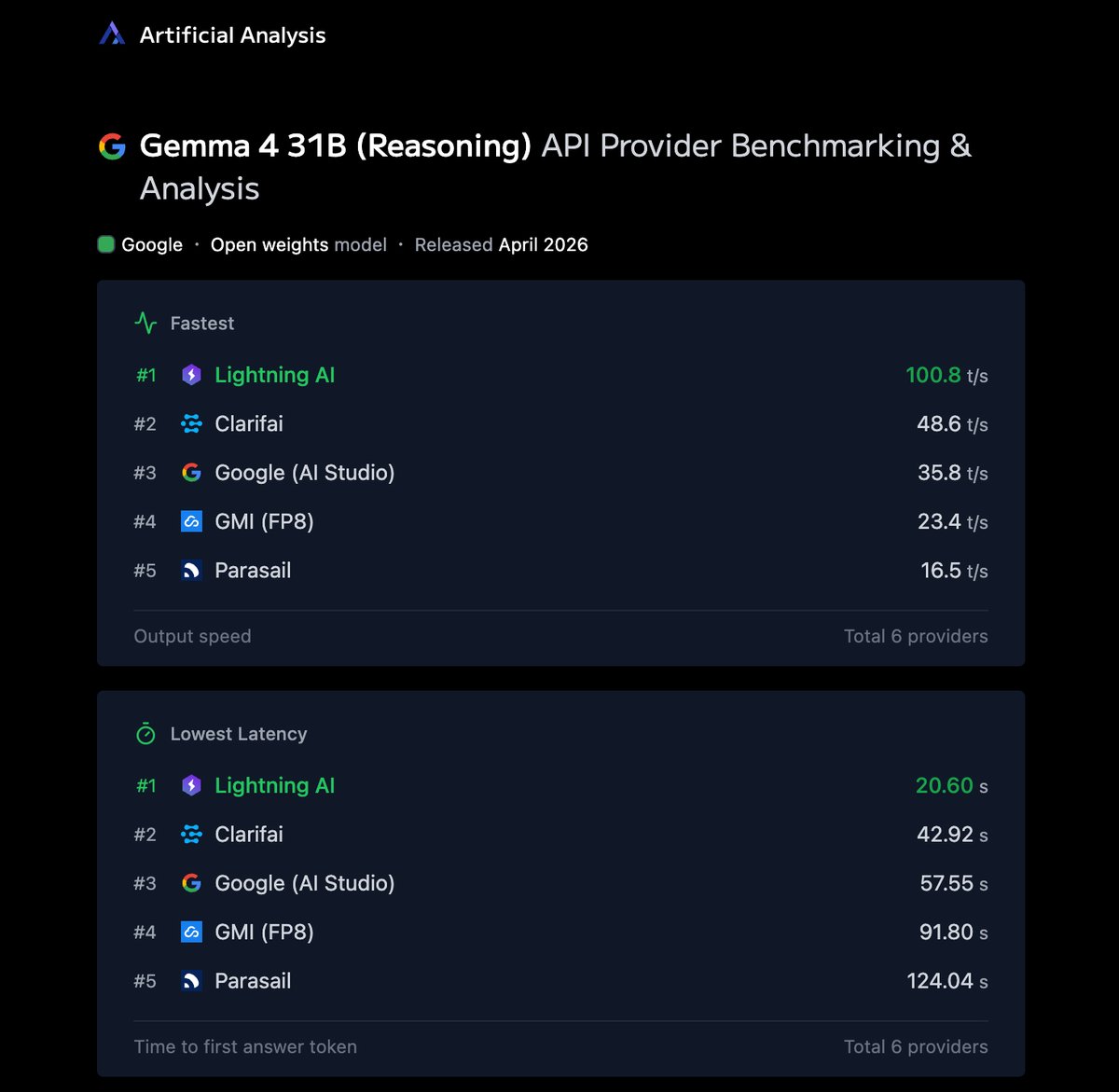Click the 48.6 t/s speed value
This screenshot has height=1092, width=1119.
[x=952, y=424]
